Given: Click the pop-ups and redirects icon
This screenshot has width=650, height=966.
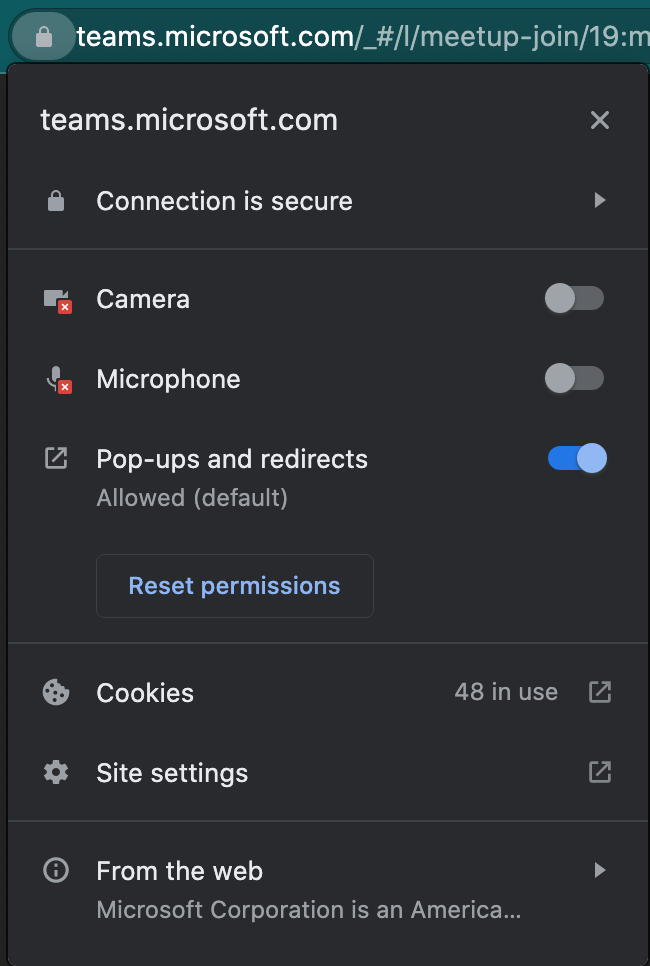Looking at the screenshot, I should coord(56,459).
